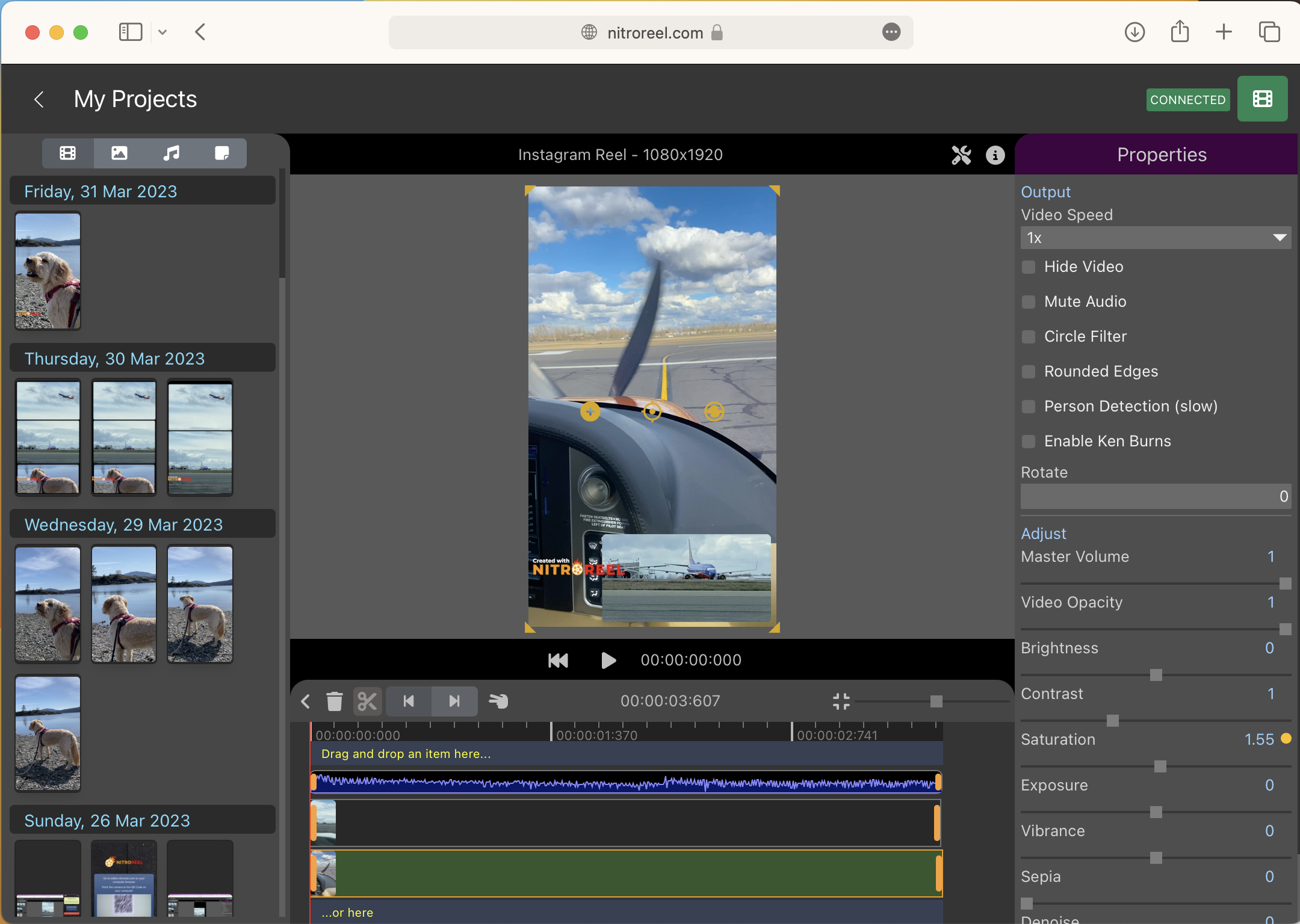Screen dimensions: 1300x924
Task: Click the center yellow target handle on preview
Action: point(652,411)
